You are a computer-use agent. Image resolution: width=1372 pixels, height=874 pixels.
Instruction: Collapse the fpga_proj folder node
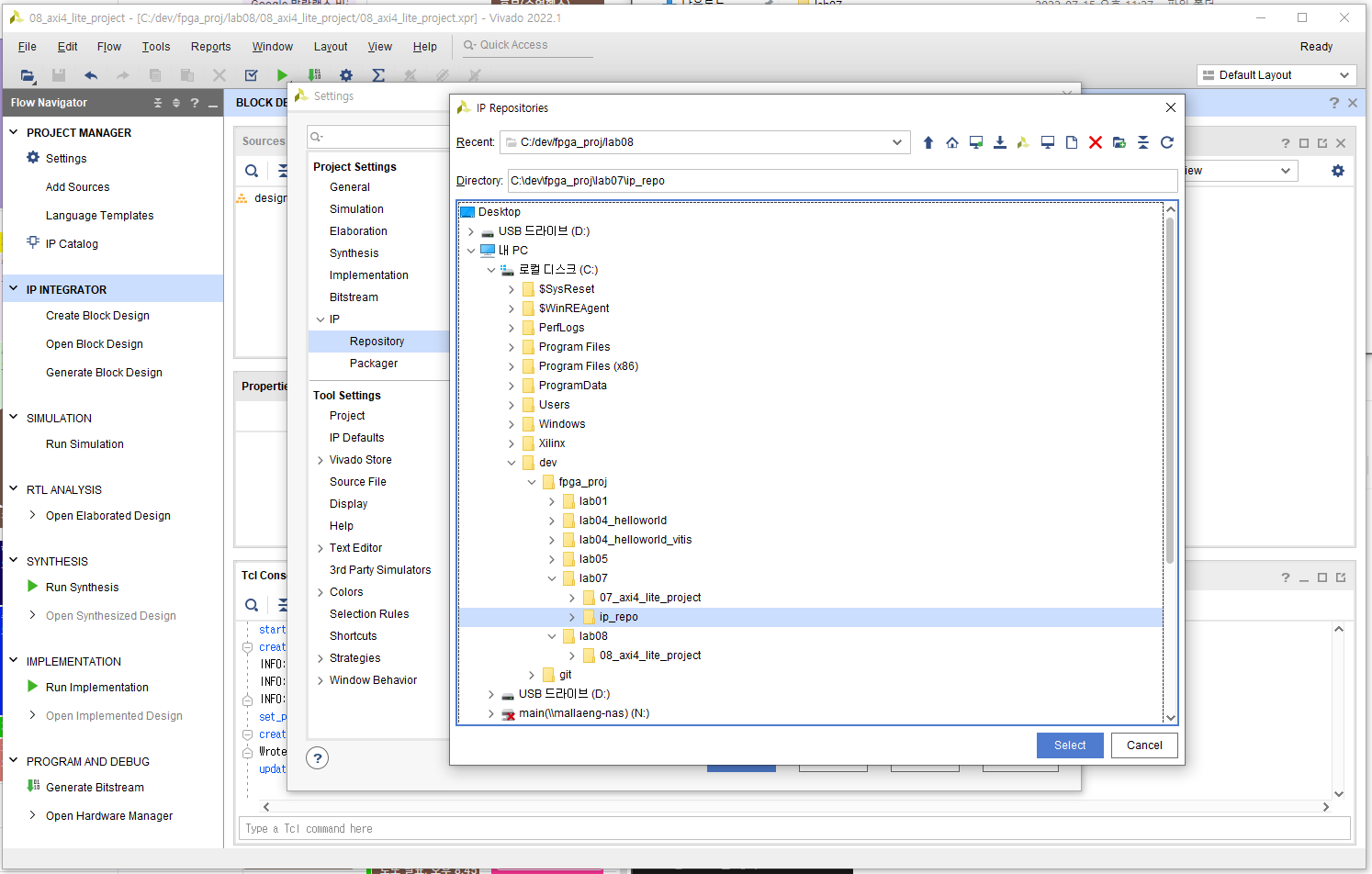click(x=532, y=482)
